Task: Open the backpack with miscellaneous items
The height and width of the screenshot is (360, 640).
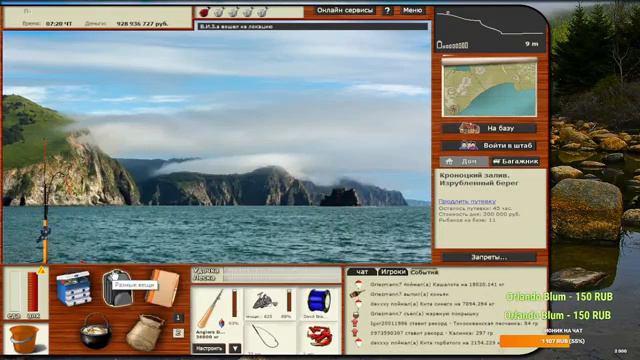Action: (118, 288)
